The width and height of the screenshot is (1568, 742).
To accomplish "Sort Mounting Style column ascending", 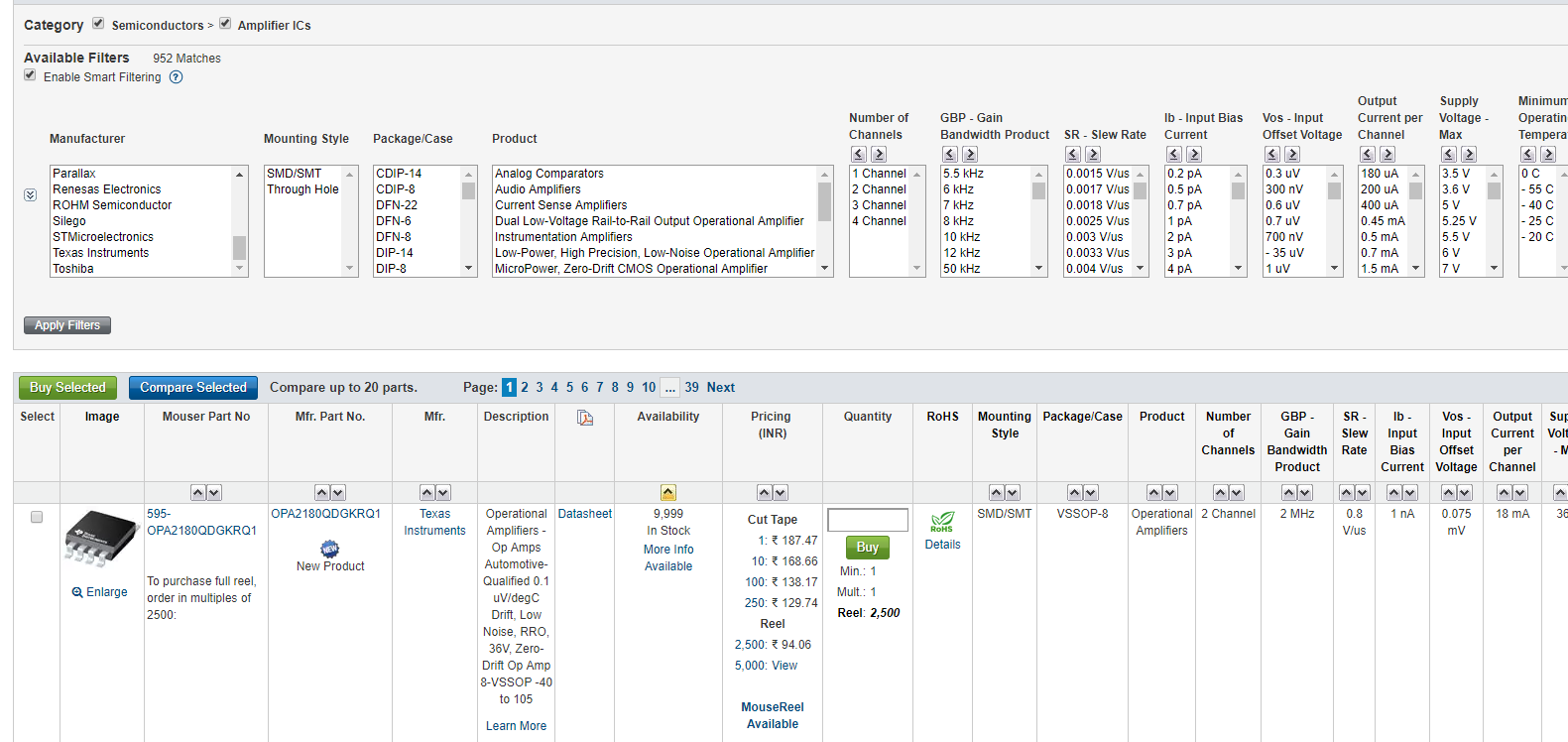I will point(997,493).
